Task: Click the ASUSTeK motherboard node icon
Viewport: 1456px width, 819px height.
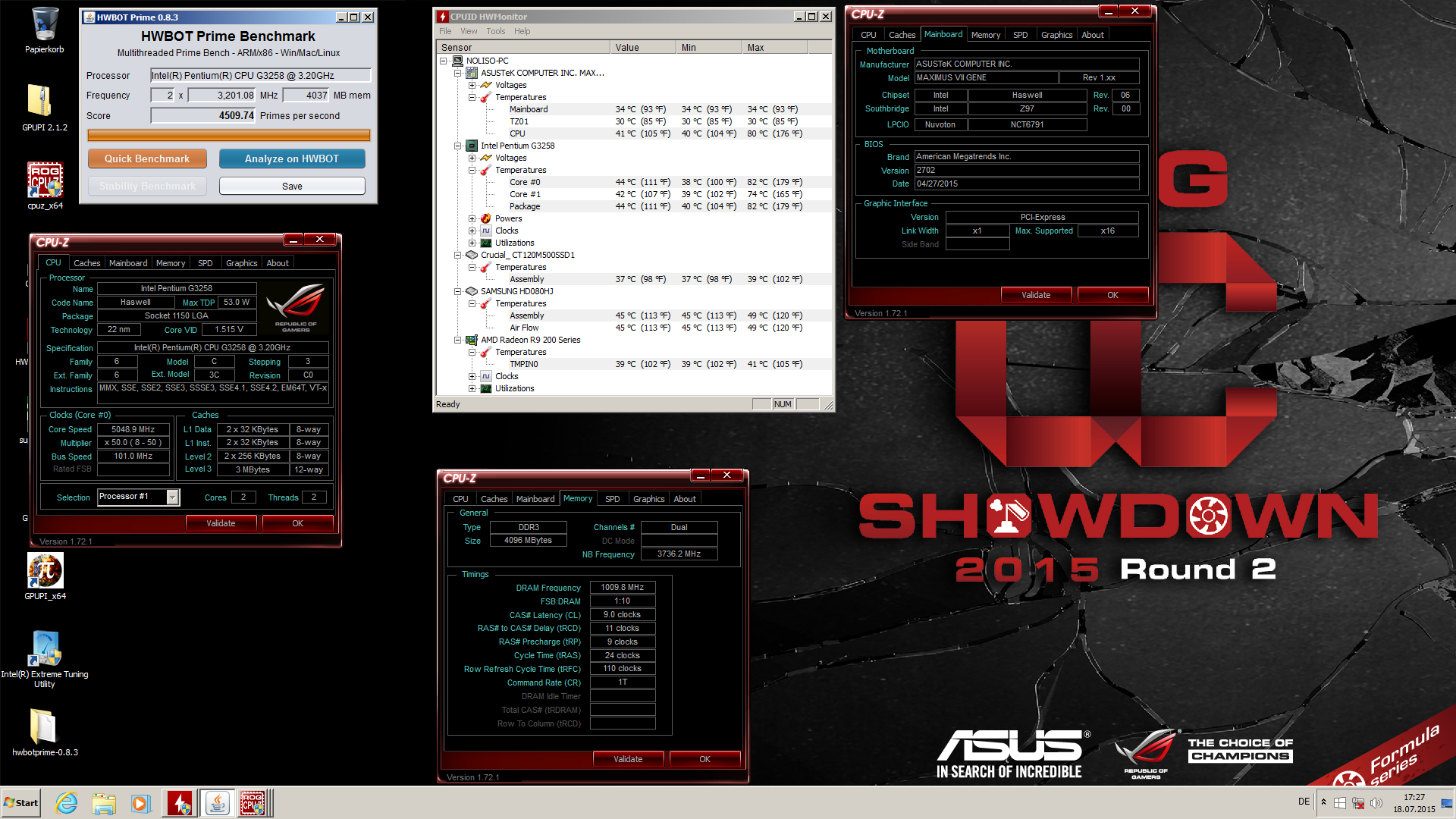Action: [472, 73]
